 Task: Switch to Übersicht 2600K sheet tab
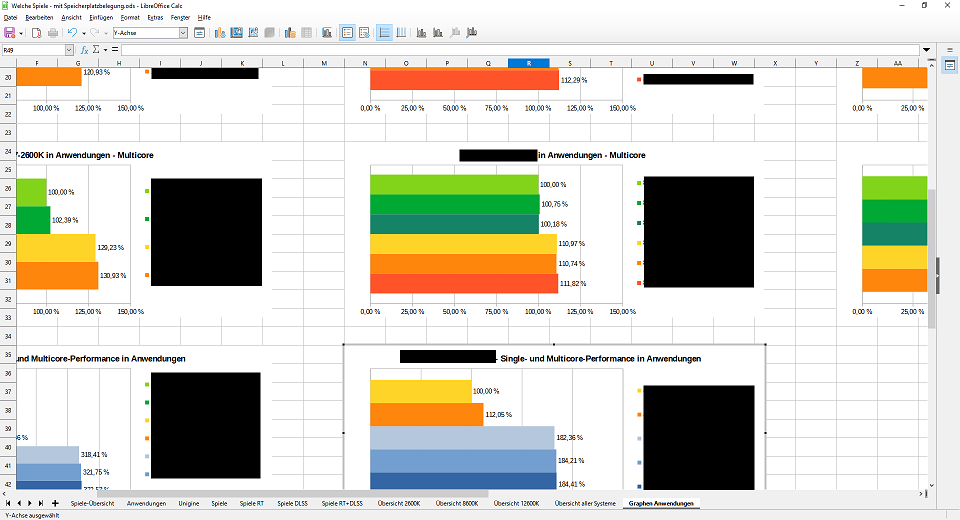(x=399, y=503)
